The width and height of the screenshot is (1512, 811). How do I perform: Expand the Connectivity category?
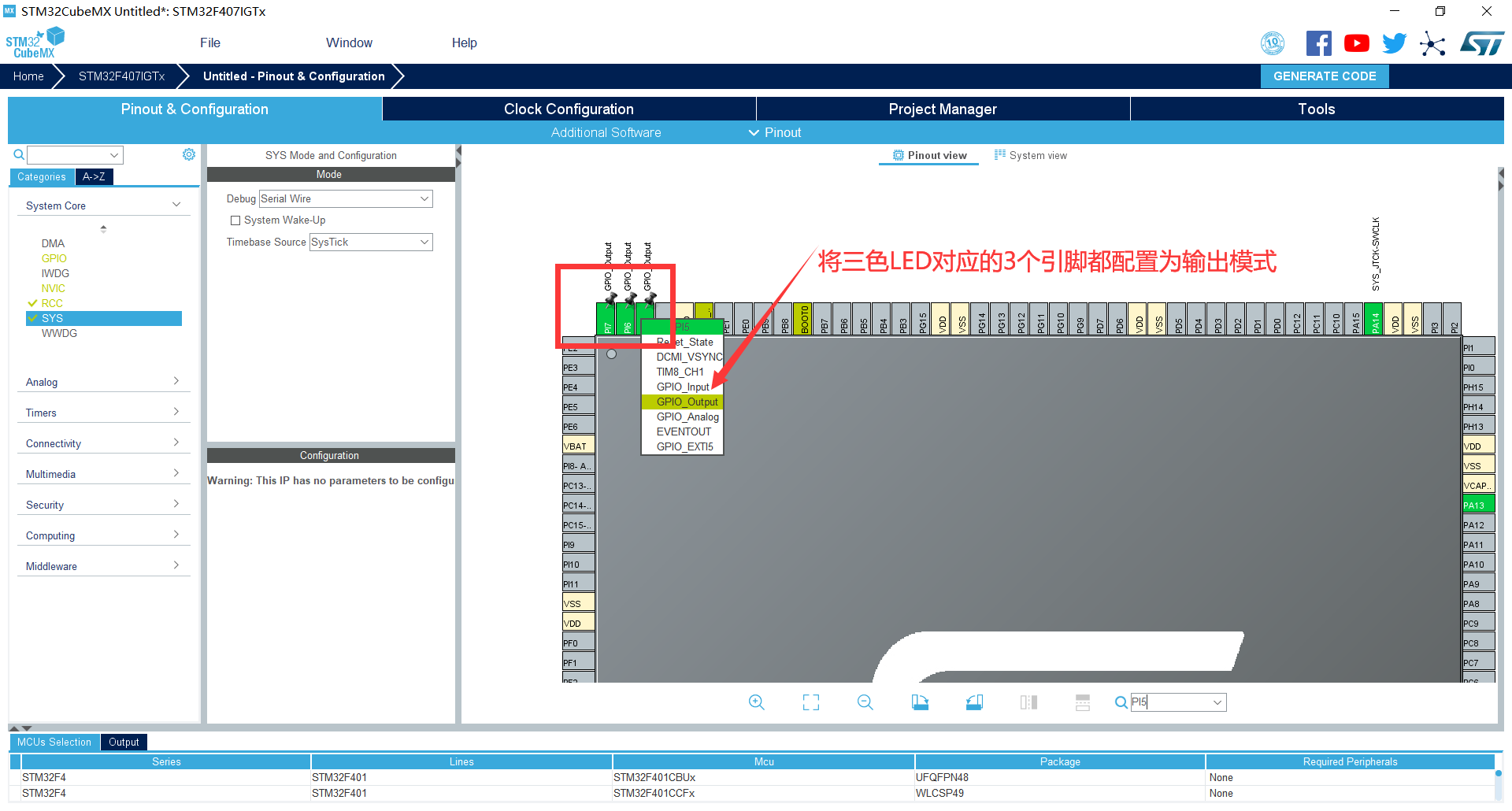point(102,443)
